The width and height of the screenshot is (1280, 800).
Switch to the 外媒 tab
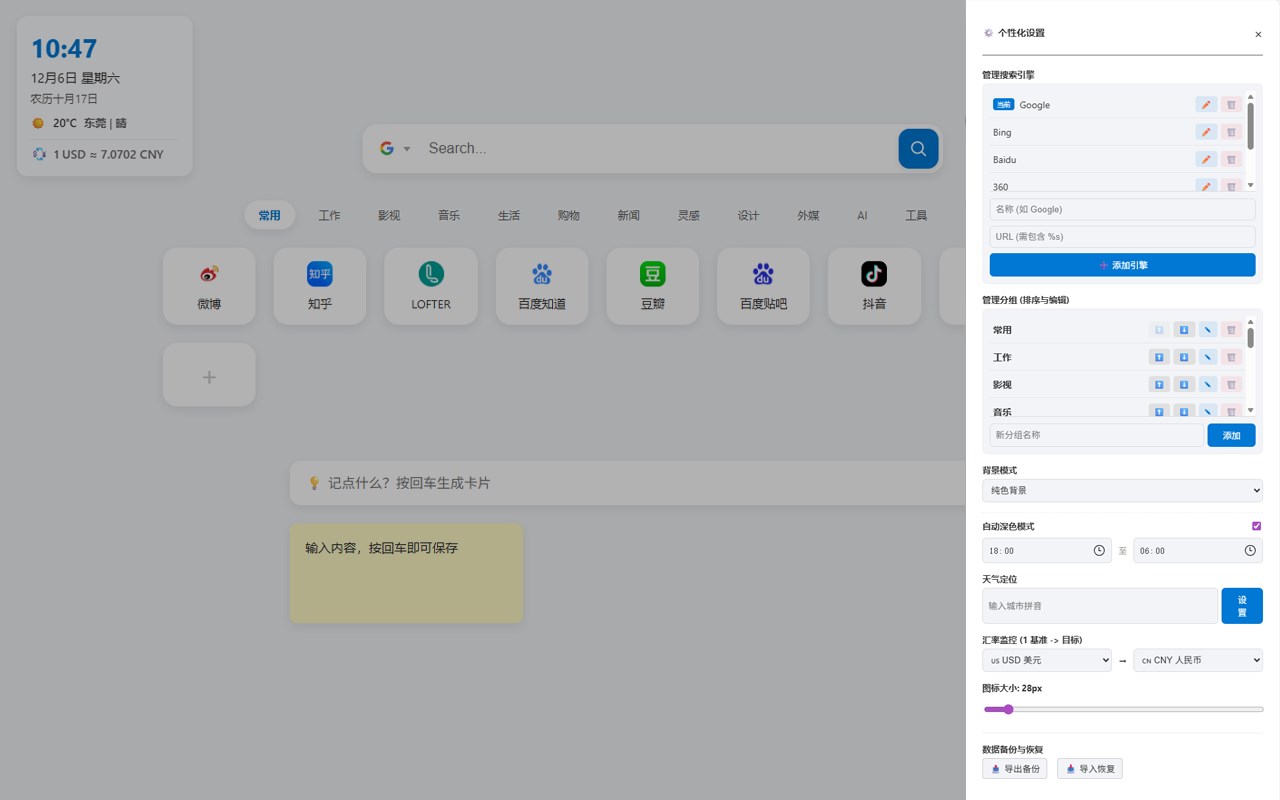[808, 215]
